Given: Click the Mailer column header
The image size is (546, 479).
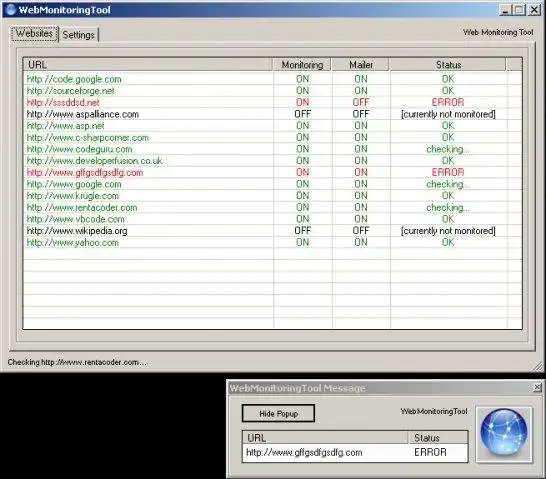Looking at the screenshot, I should [x=361, y=65].
